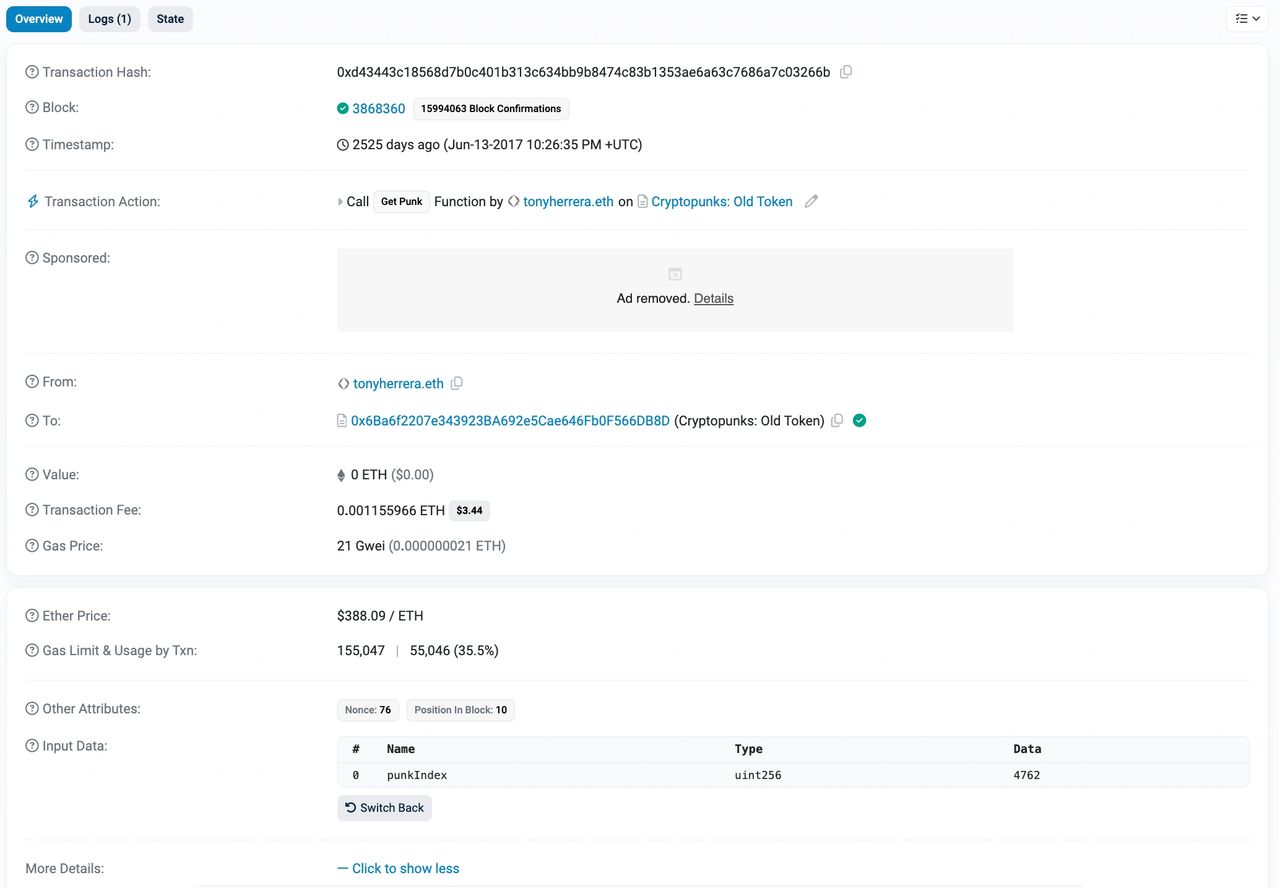Click the green block confirmed check icon
The image size is (1280, 888).
click(x=343, y=108)
